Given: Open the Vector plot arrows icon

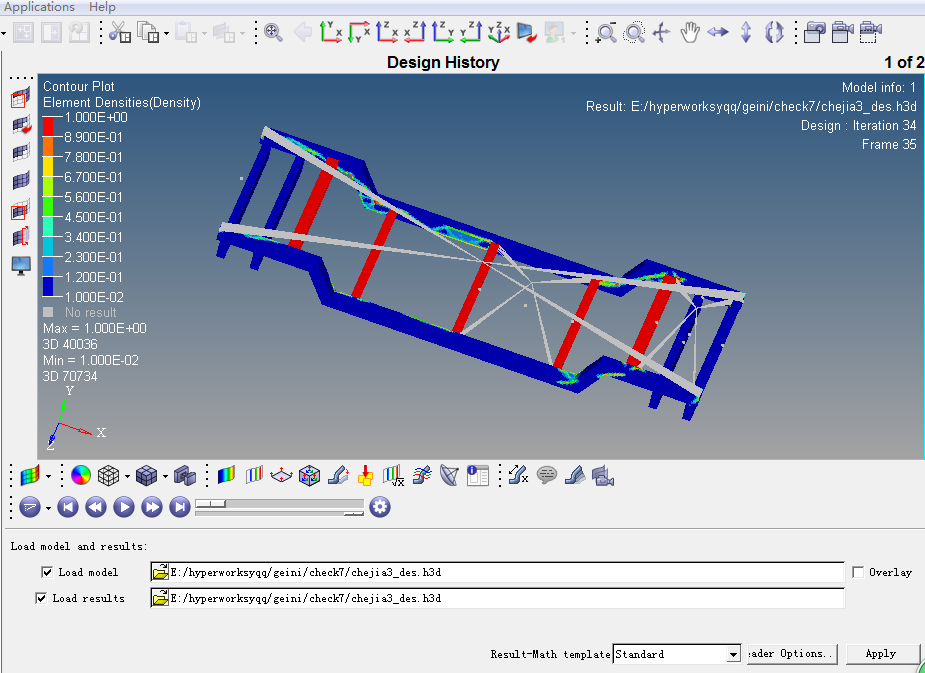Looking at the screenshot, I should point(281,475).
